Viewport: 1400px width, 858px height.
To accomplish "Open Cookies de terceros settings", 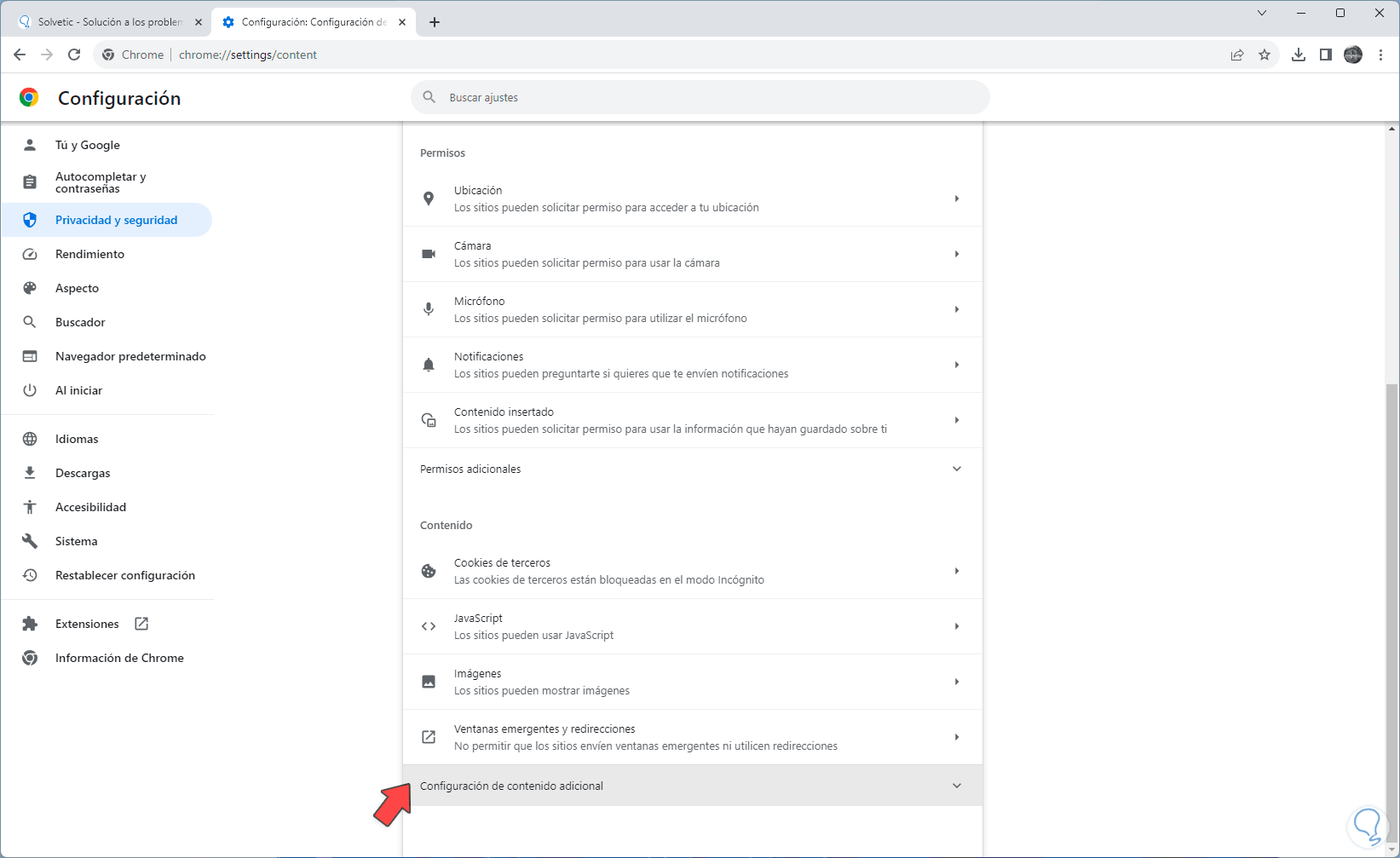I will click(692, 571).
